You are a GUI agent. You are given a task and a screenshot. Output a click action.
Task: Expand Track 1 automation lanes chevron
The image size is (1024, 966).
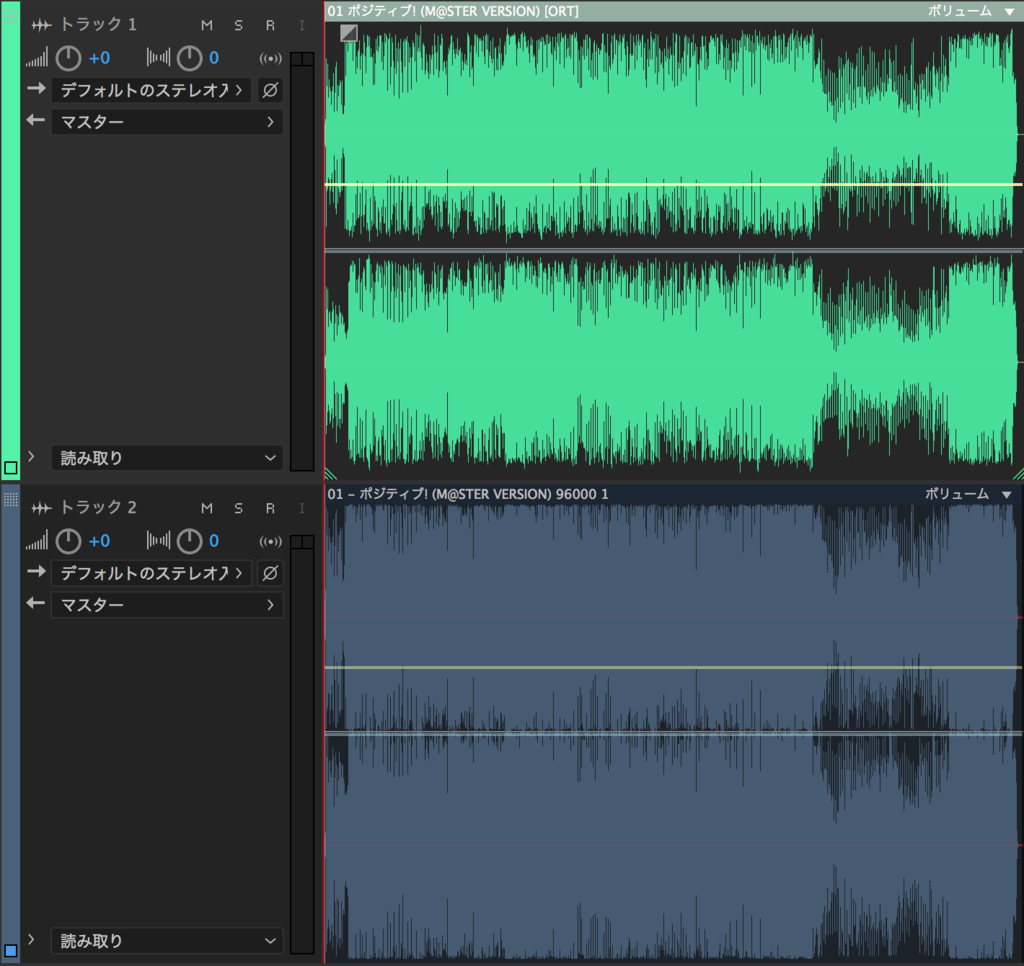31,457
